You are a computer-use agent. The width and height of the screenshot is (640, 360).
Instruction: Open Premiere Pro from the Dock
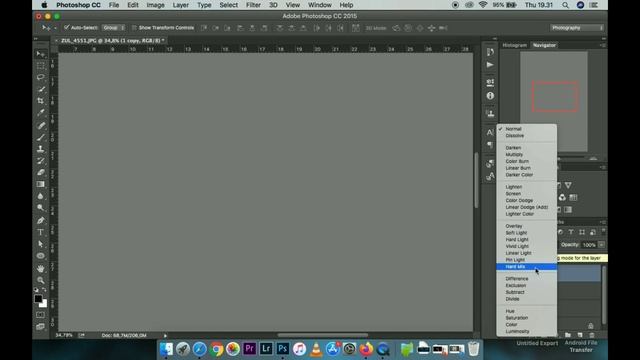[249, 349]
